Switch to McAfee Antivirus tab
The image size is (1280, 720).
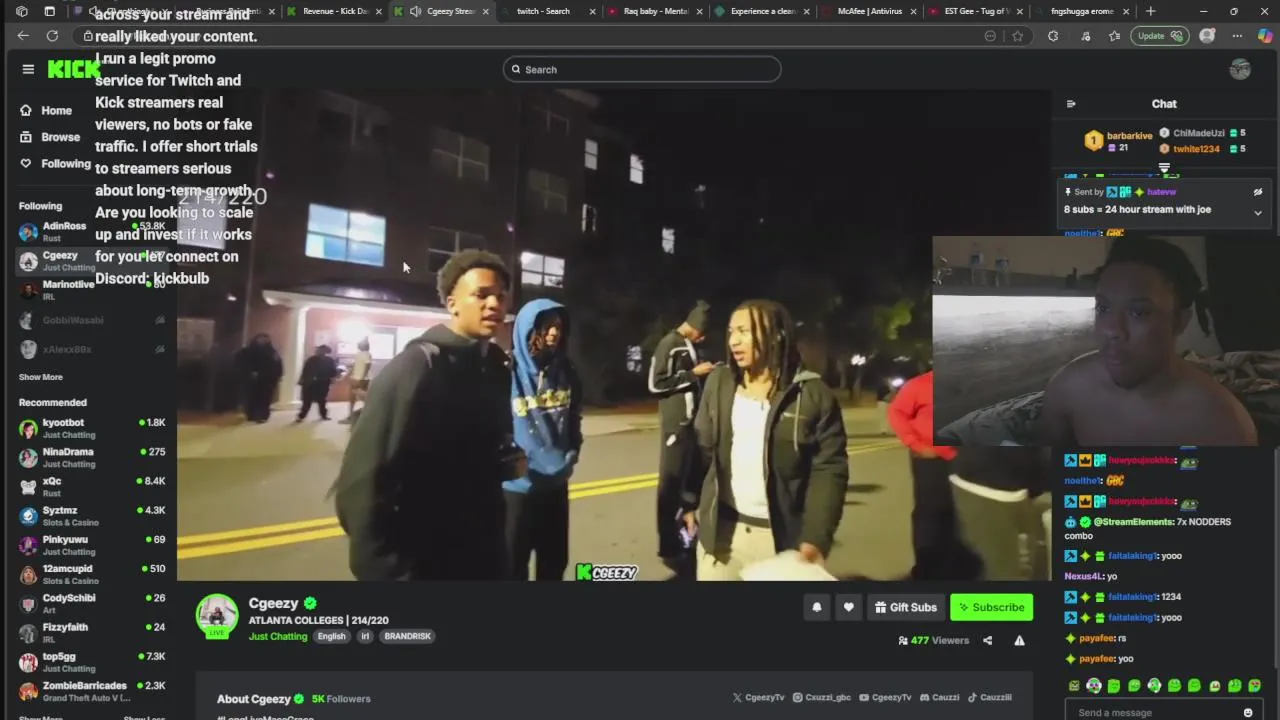tap(868, 11)
